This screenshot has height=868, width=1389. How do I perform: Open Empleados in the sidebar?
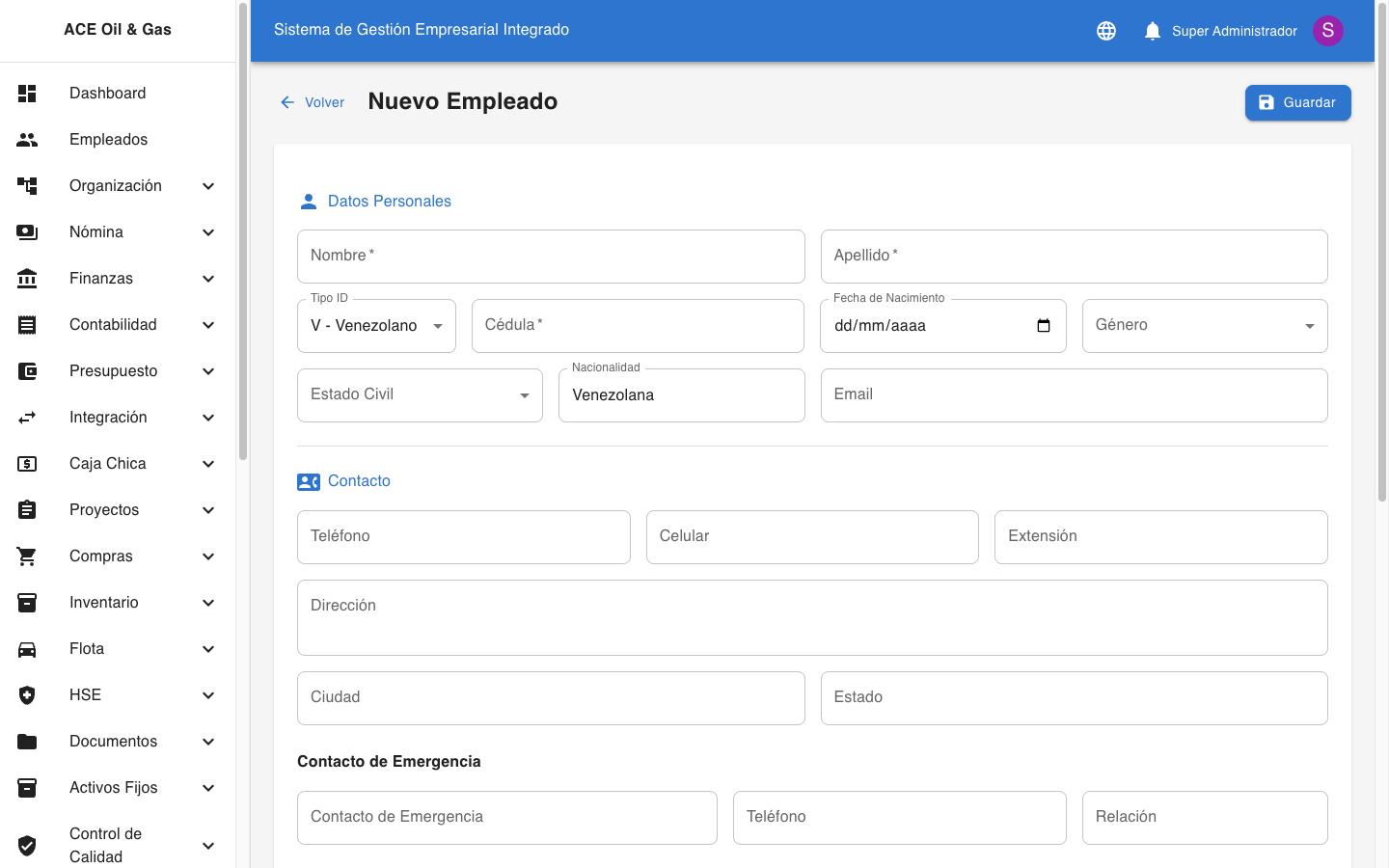108,140
